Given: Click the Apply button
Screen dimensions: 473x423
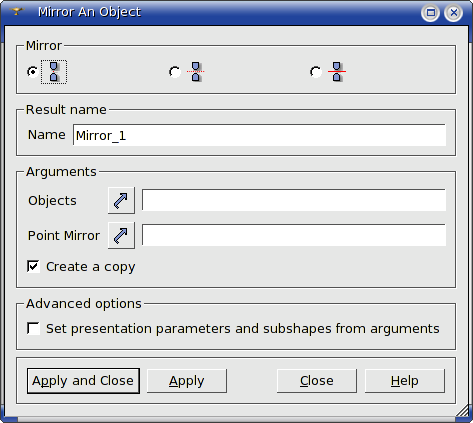Looking at the screenshot, I should [x=187, y=381].
